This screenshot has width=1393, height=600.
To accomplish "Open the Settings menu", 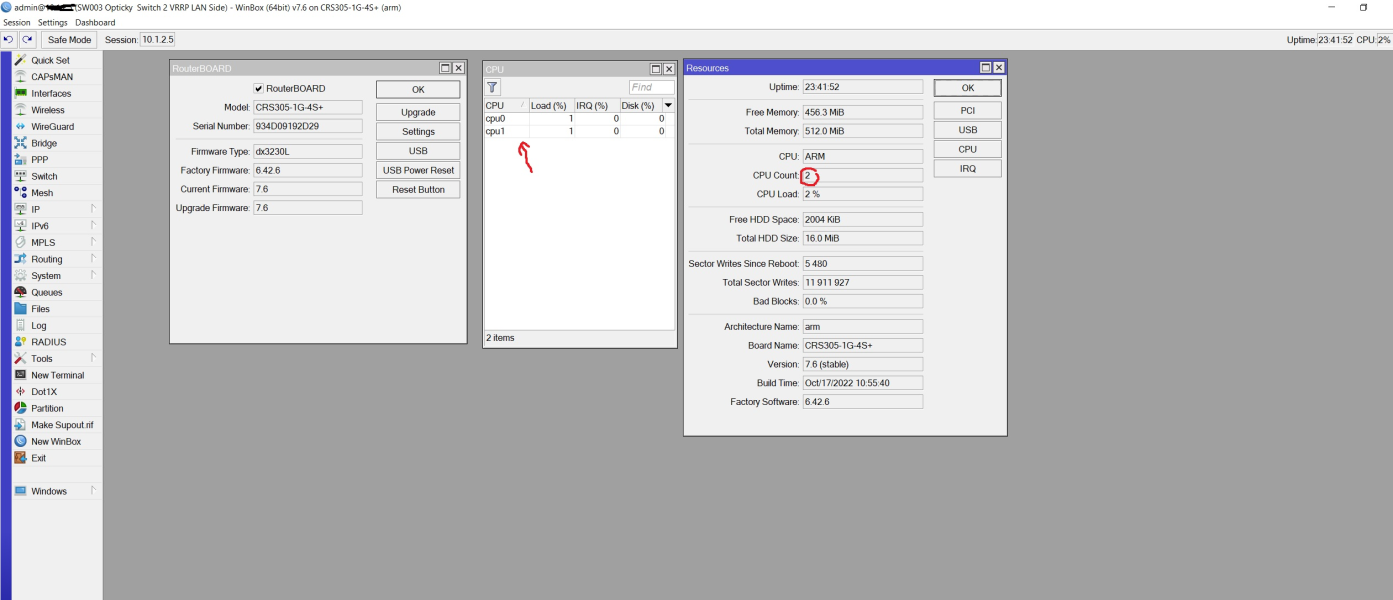I will [x=53, y=22].
